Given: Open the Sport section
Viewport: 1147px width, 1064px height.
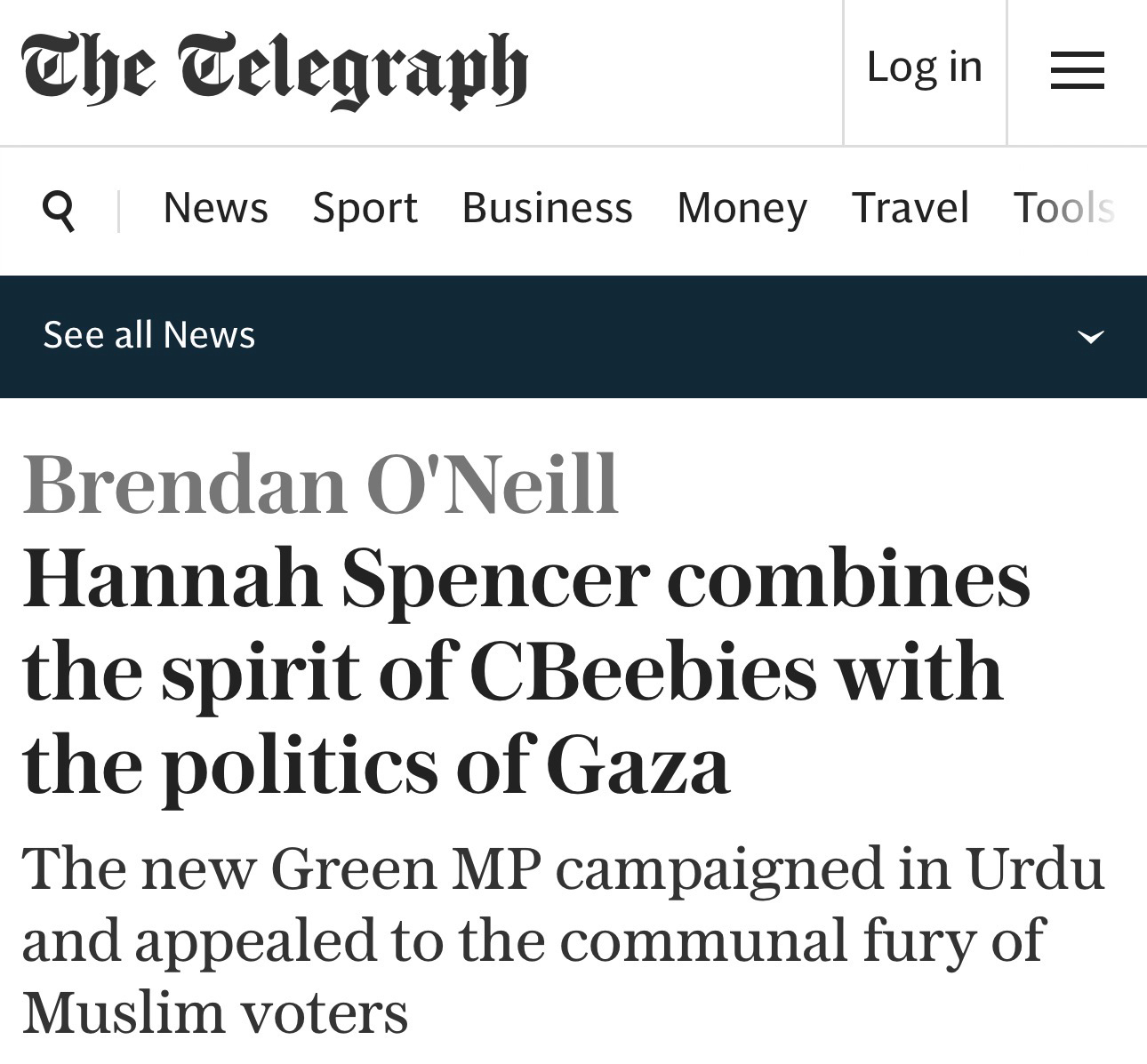Looking at the screenshot, I should point(365,209).
